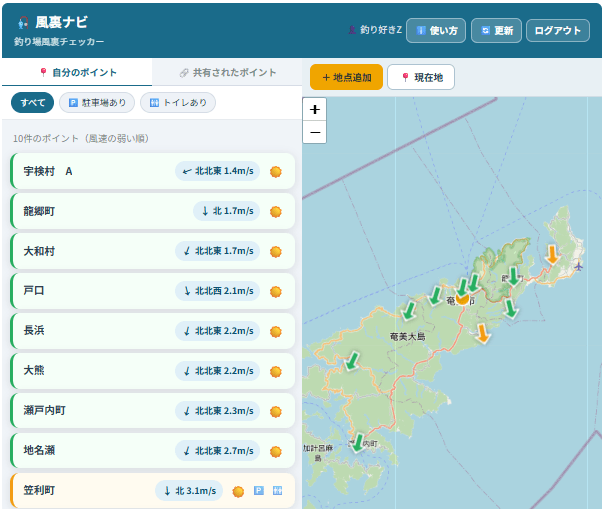Toggle the トイレあり toilet filter
Image resolution: width=606 pixels, height=509 pixels.
click(x=177, y=103)
